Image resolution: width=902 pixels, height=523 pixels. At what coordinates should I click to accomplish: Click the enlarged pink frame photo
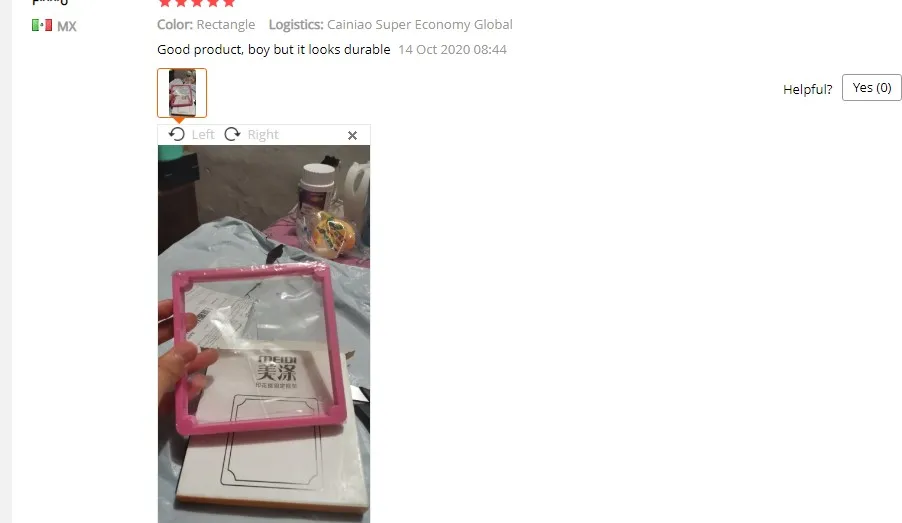point(264,334)
